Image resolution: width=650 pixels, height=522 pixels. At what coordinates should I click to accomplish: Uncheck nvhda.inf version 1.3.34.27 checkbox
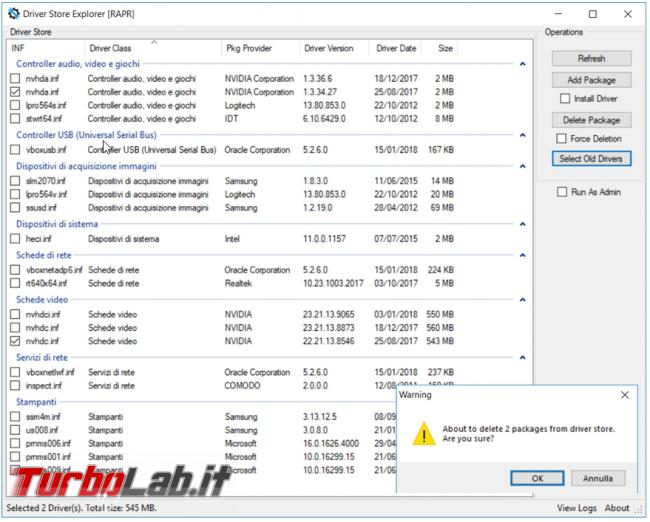pyautogui.click(x=15, y=92)
